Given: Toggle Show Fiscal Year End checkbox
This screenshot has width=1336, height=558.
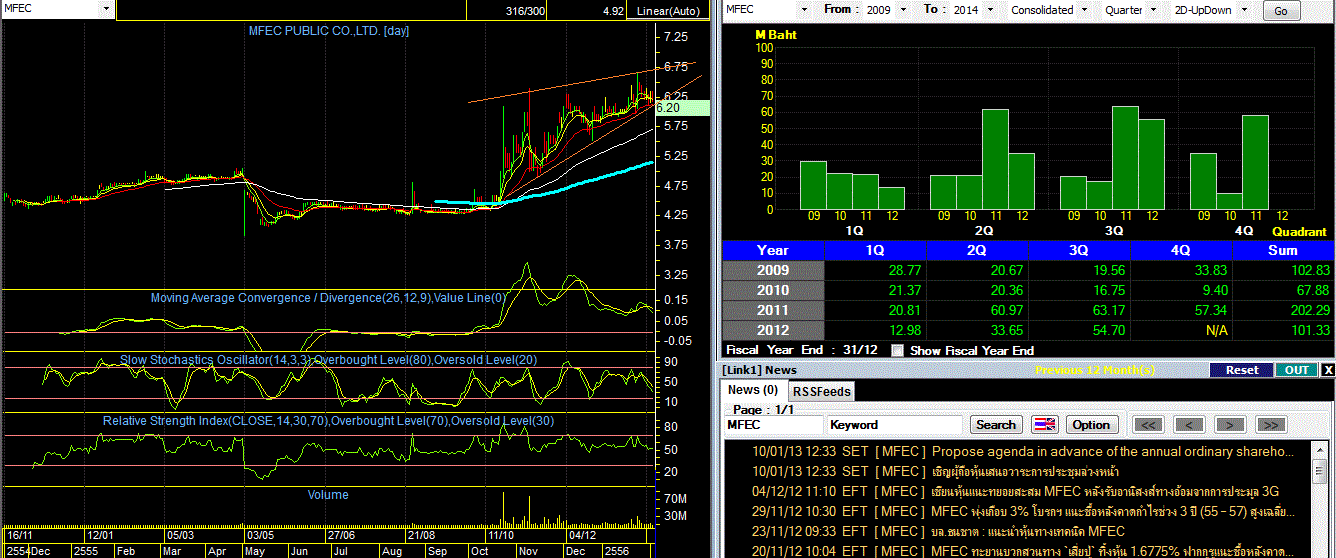Looking at the screenshot, I should pyautogui.click(x=897, y=350).
